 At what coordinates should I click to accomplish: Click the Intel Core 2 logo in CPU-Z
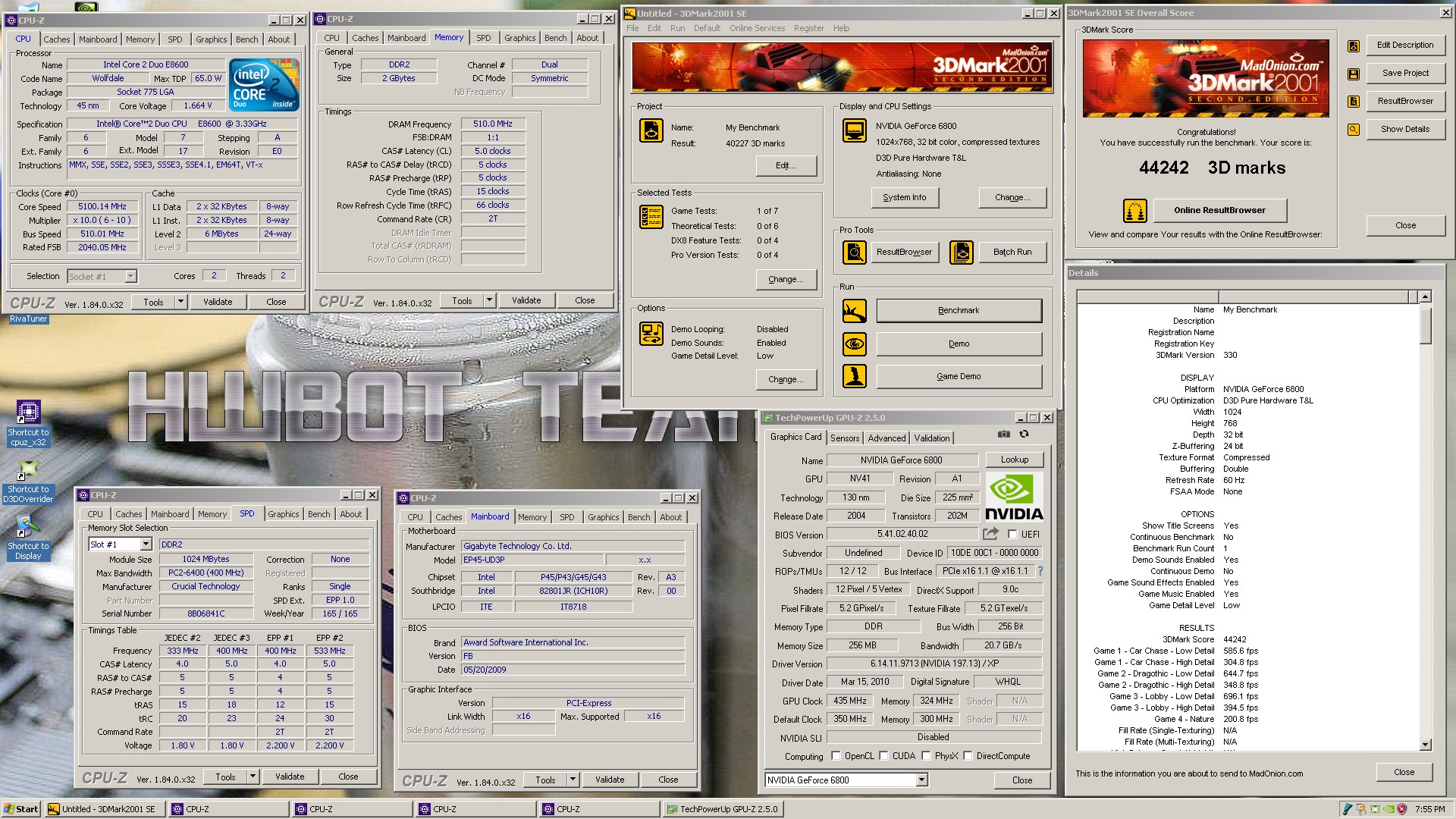click(265, 86)
